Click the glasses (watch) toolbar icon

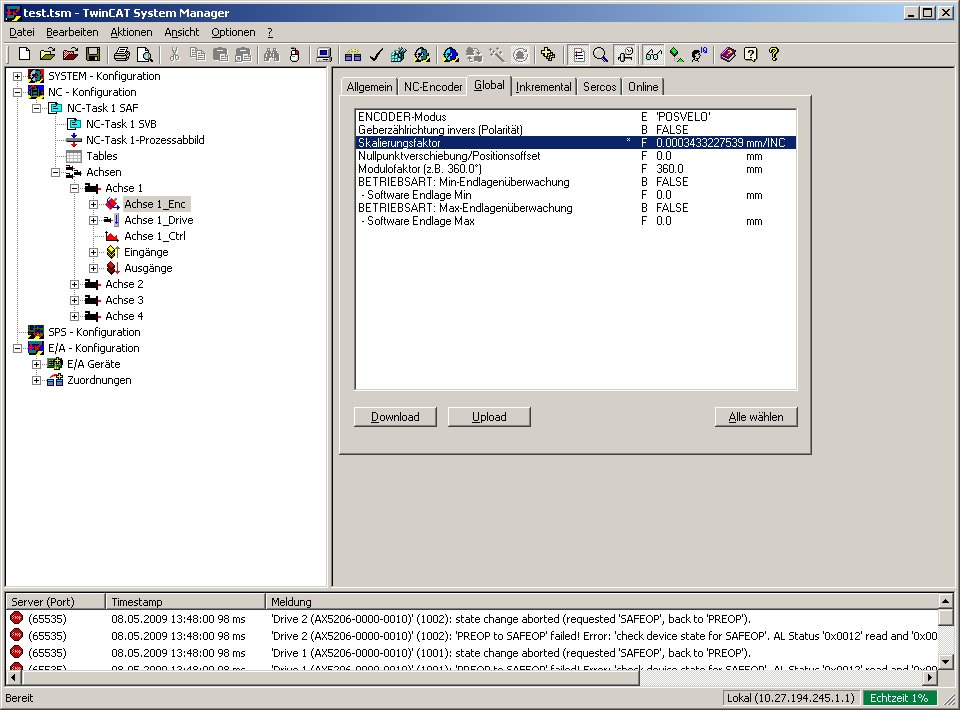tap(653, 54)
